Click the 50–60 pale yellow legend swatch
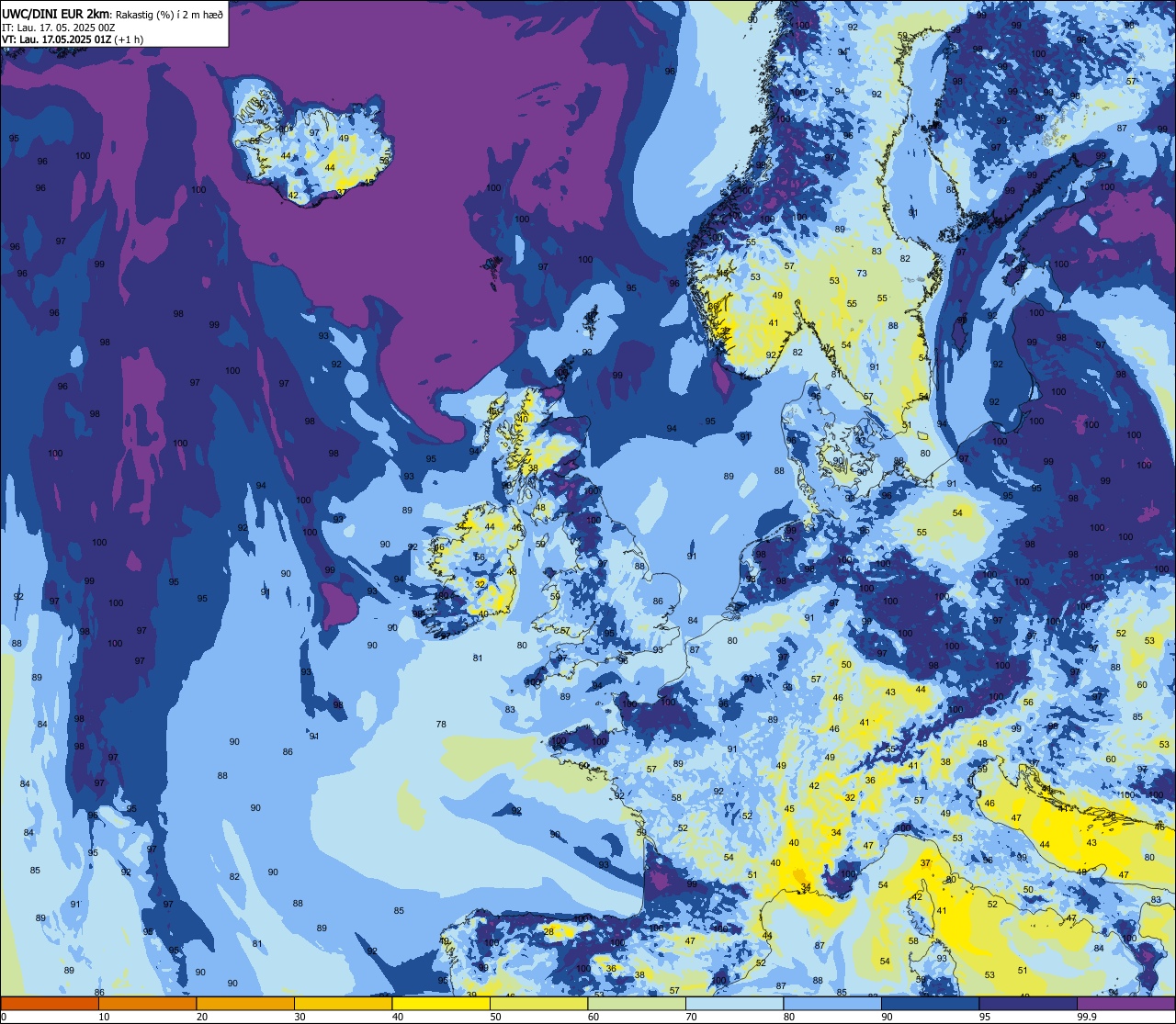Viewport: 1176px width, 1024px height. (538, 1003)
